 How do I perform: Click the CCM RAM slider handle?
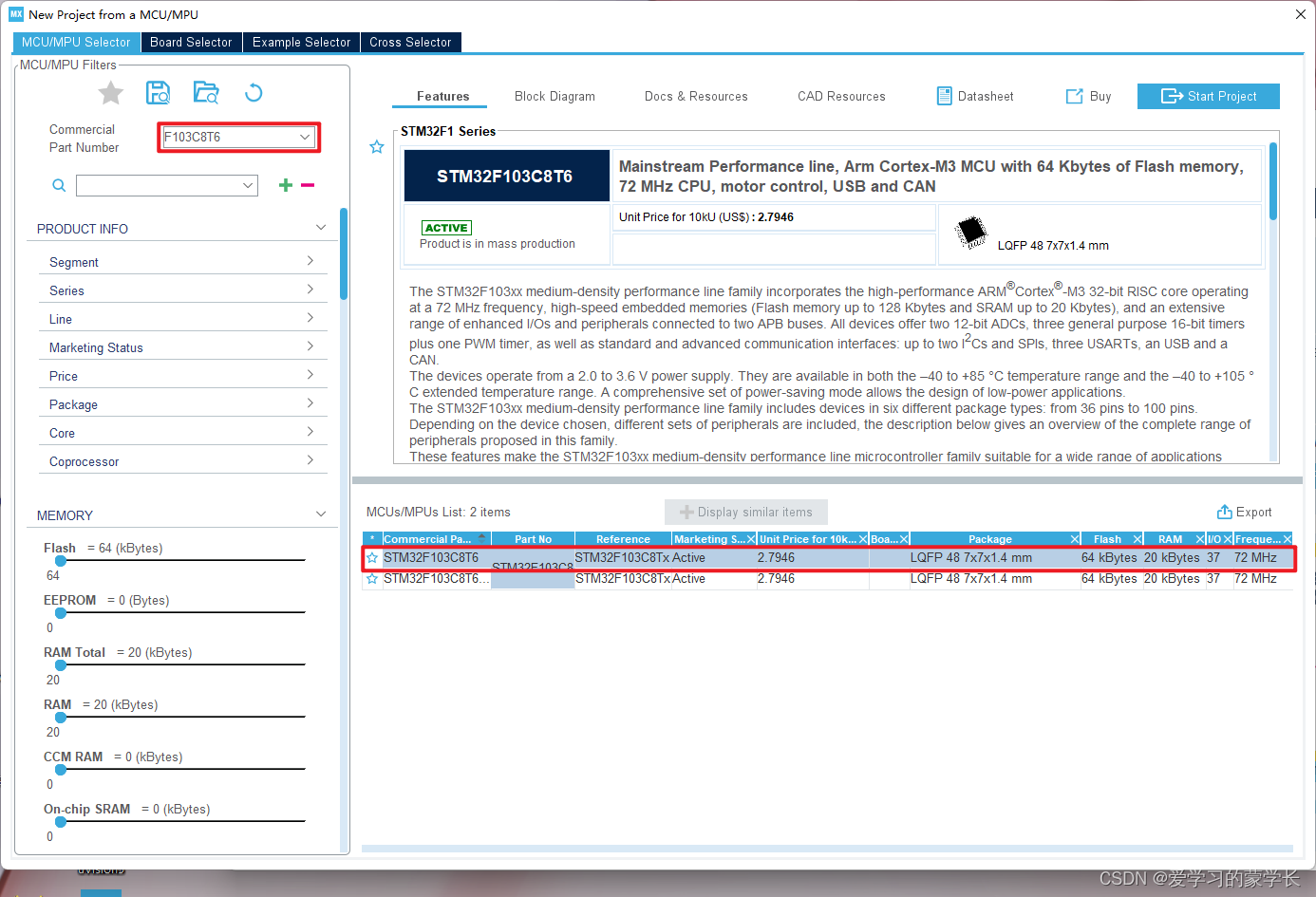61,770
